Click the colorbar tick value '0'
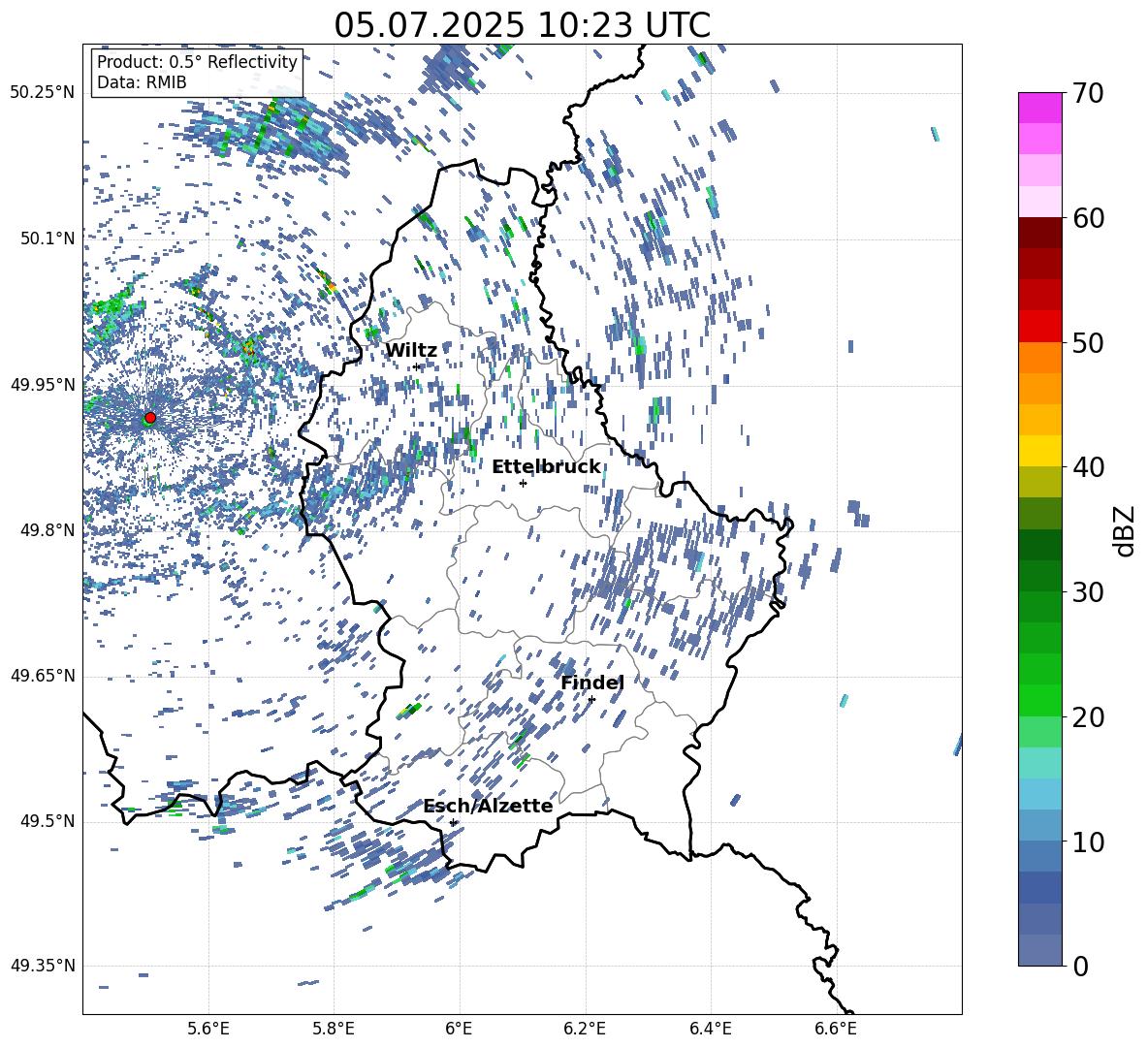 [1081, 967]
